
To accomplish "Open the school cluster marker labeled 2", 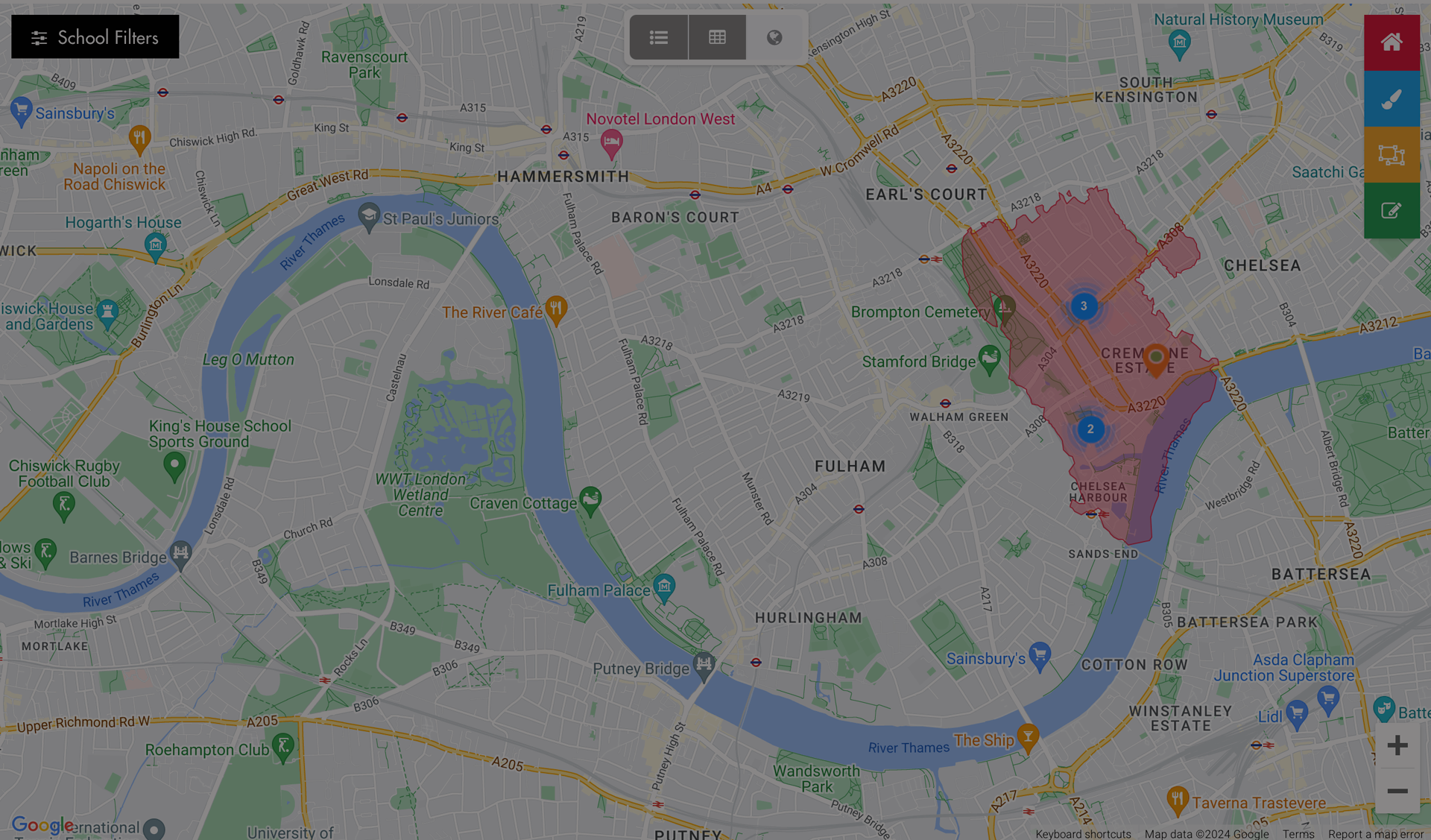I will [1090, 429].
